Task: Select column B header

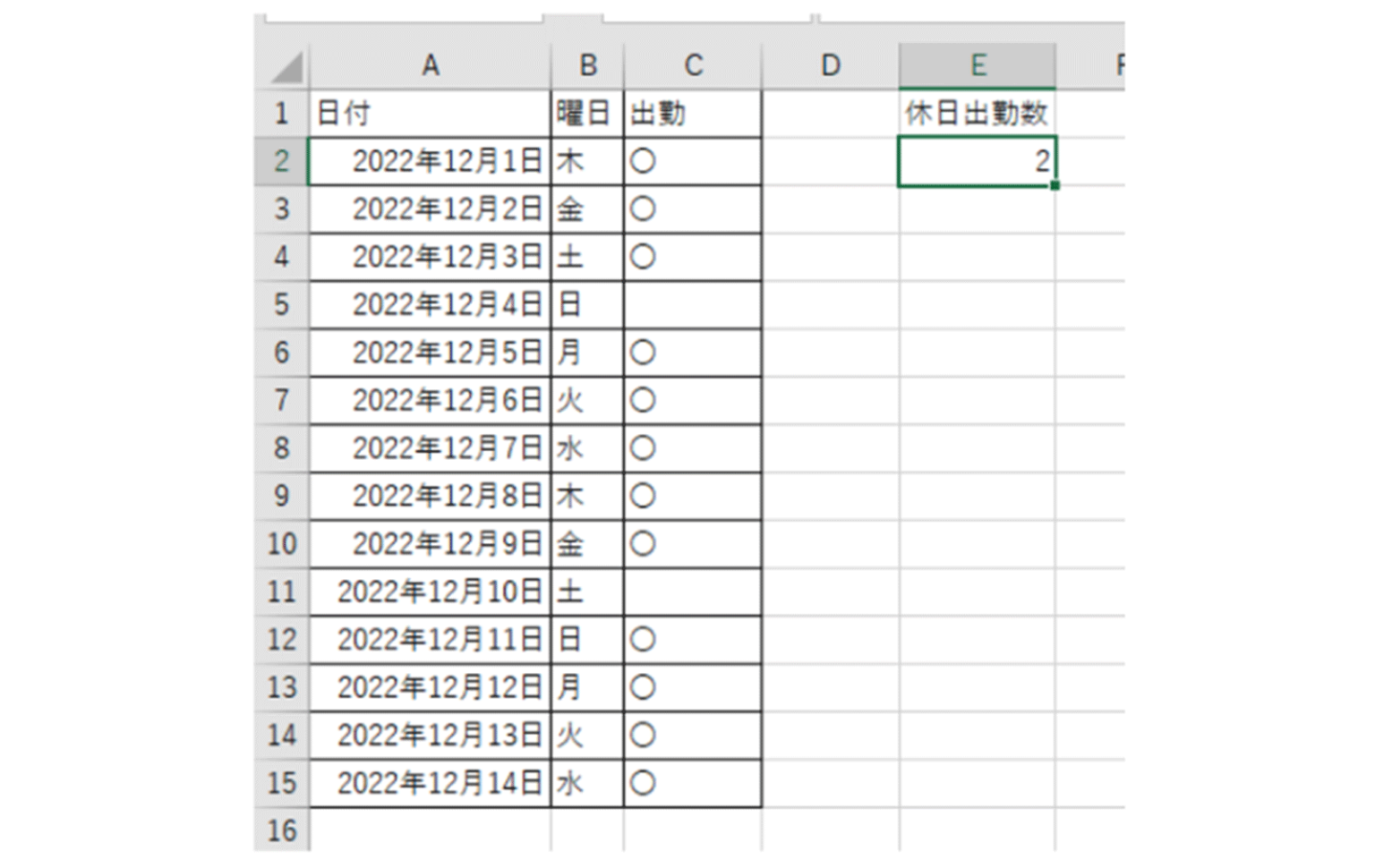Action: click(x=587, y=65)
